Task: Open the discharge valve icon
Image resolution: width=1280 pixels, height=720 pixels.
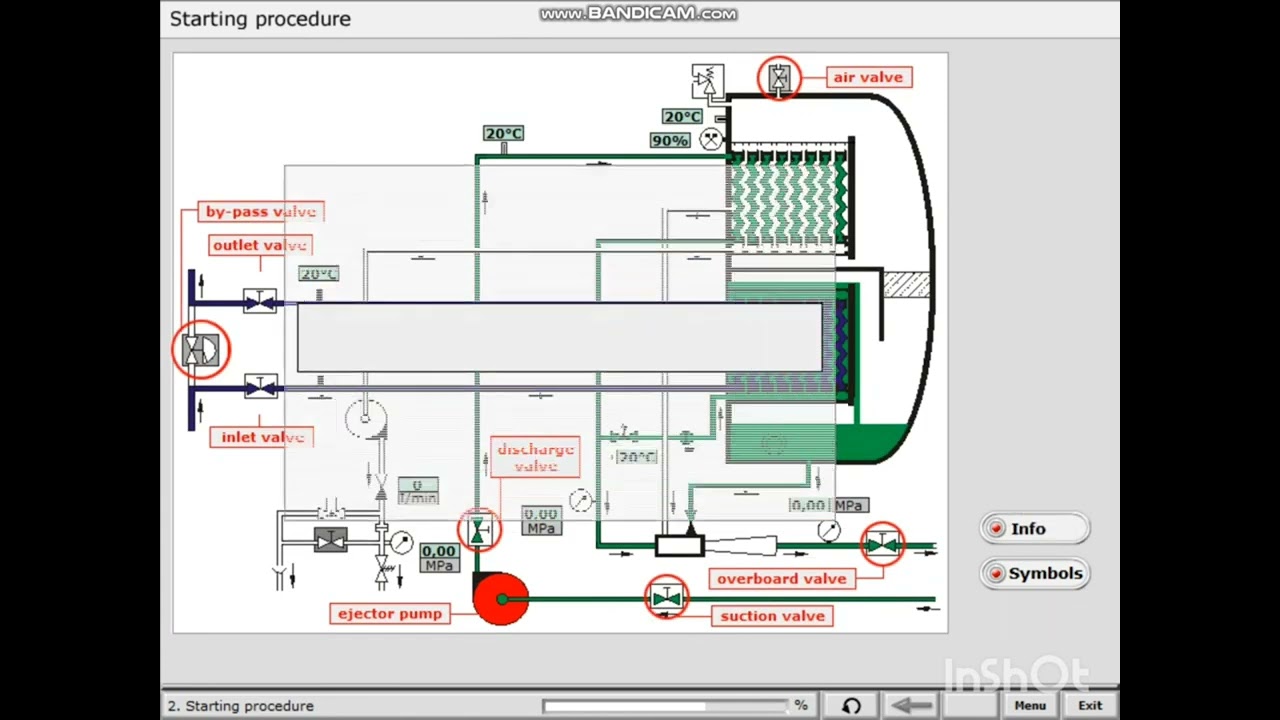Action: click(x=479, y=531)
